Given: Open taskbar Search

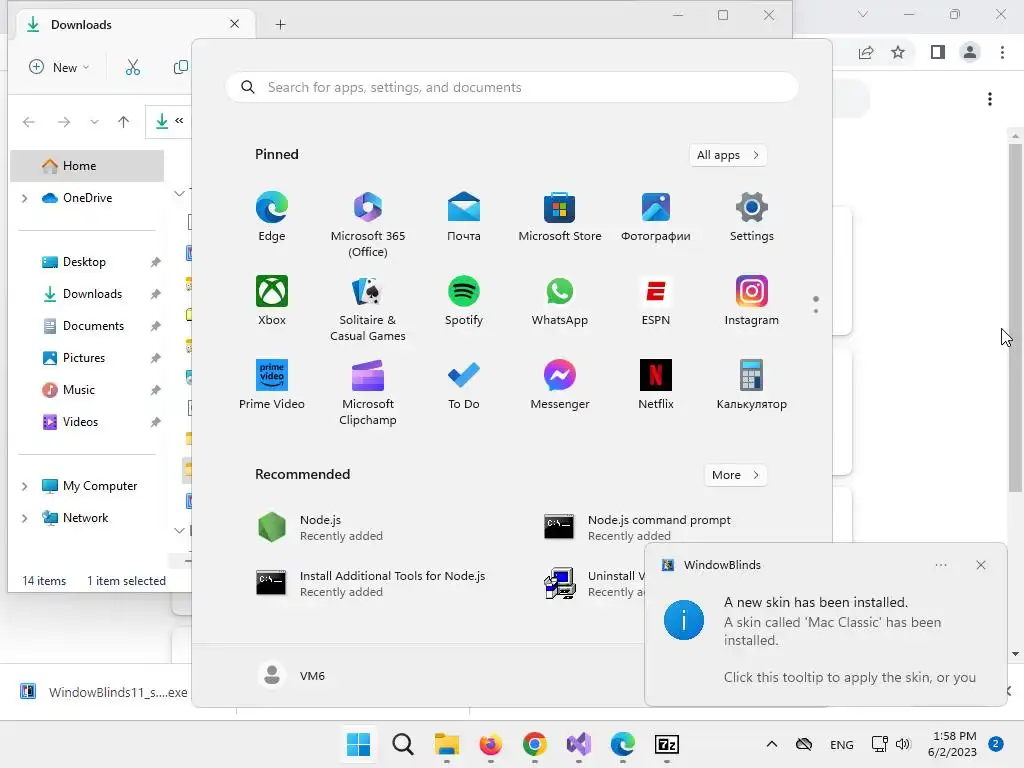Looking at the screenshot, I should click(x=403, y=744).
